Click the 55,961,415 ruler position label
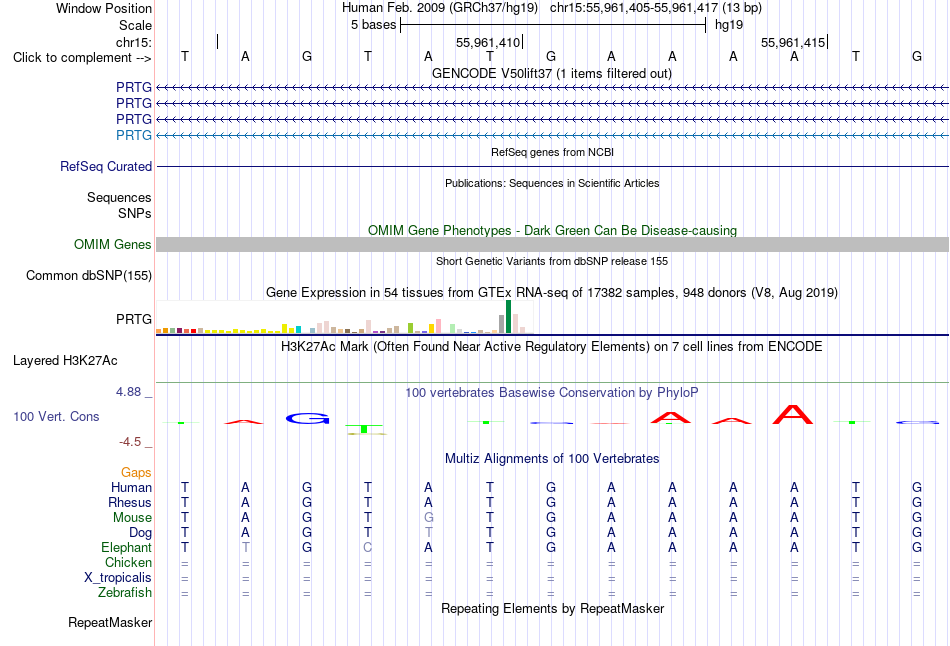The width and height of the screenshot is (950, 646). point(792,42)
